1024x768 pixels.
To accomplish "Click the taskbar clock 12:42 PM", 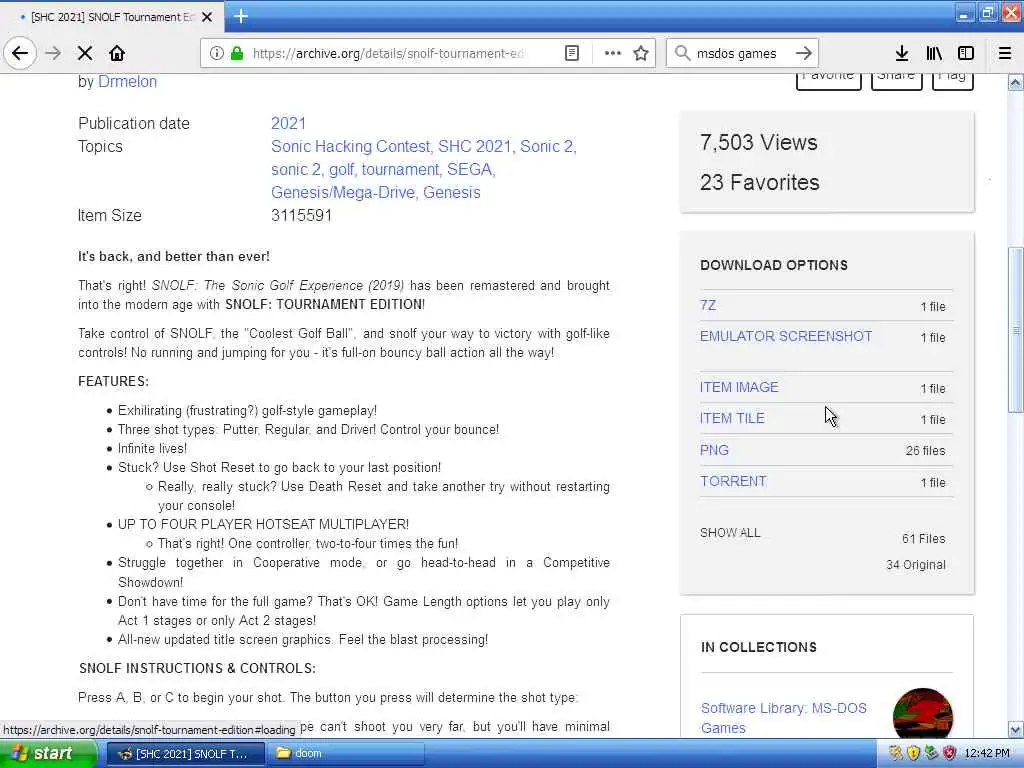I will pyautogui.click(x=987, y=753).
